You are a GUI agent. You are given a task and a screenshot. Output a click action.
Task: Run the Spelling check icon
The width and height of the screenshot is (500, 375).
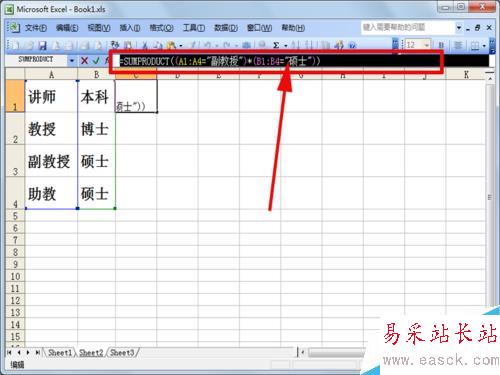pos(115,45)
